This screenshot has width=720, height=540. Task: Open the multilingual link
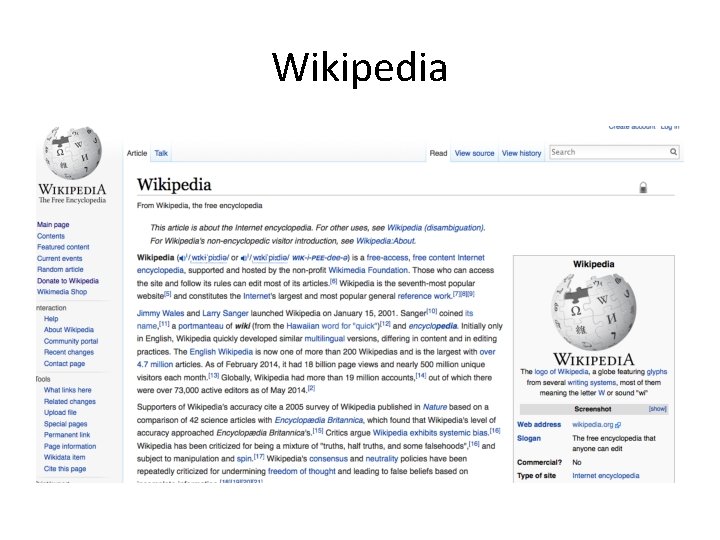[325, 339]
